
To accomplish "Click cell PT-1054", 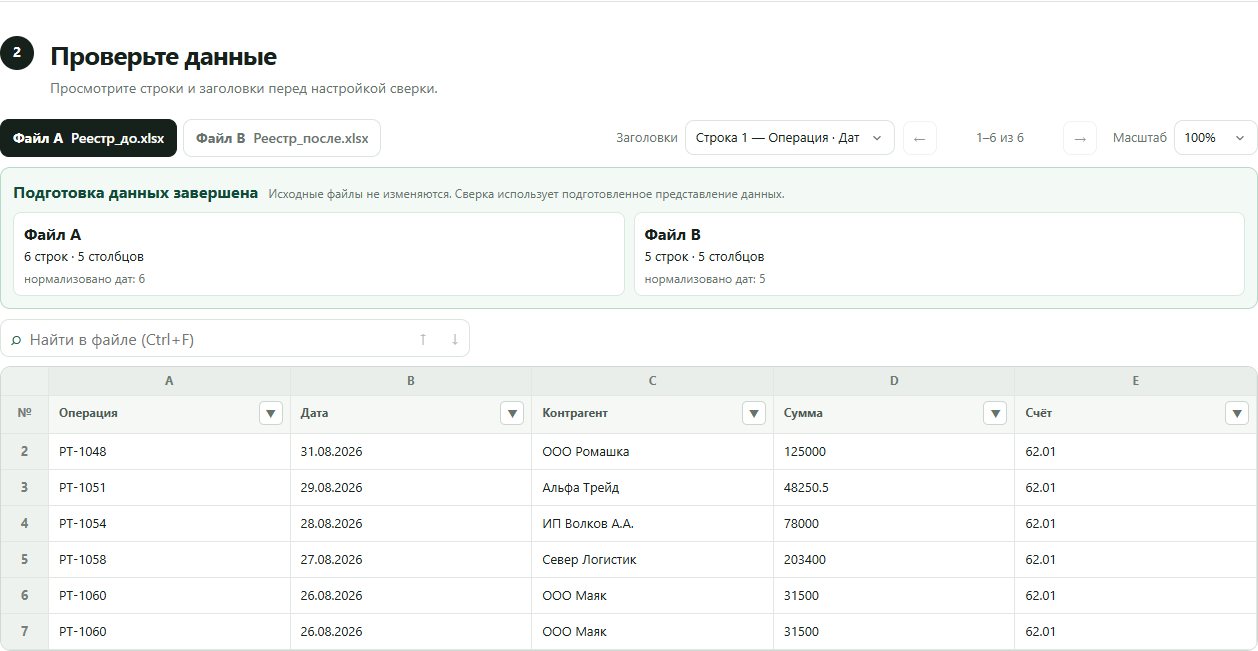I will [169, 523].
